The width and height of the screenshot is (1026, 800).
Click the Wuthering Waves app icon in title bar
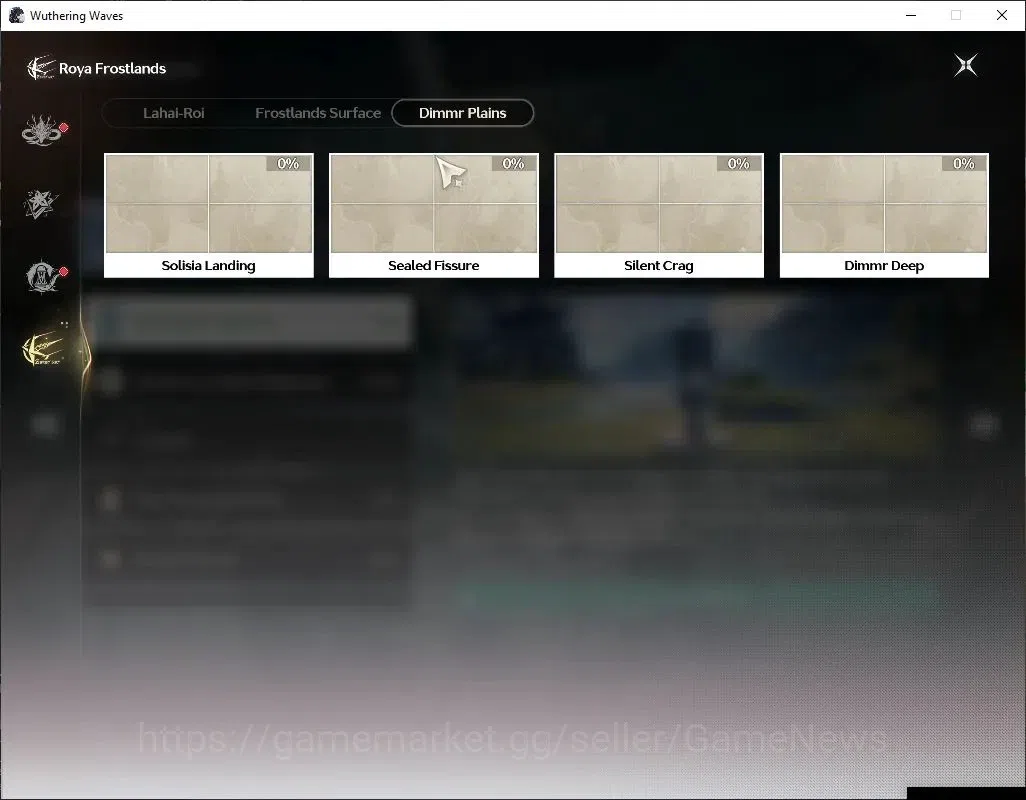point(16,15)
